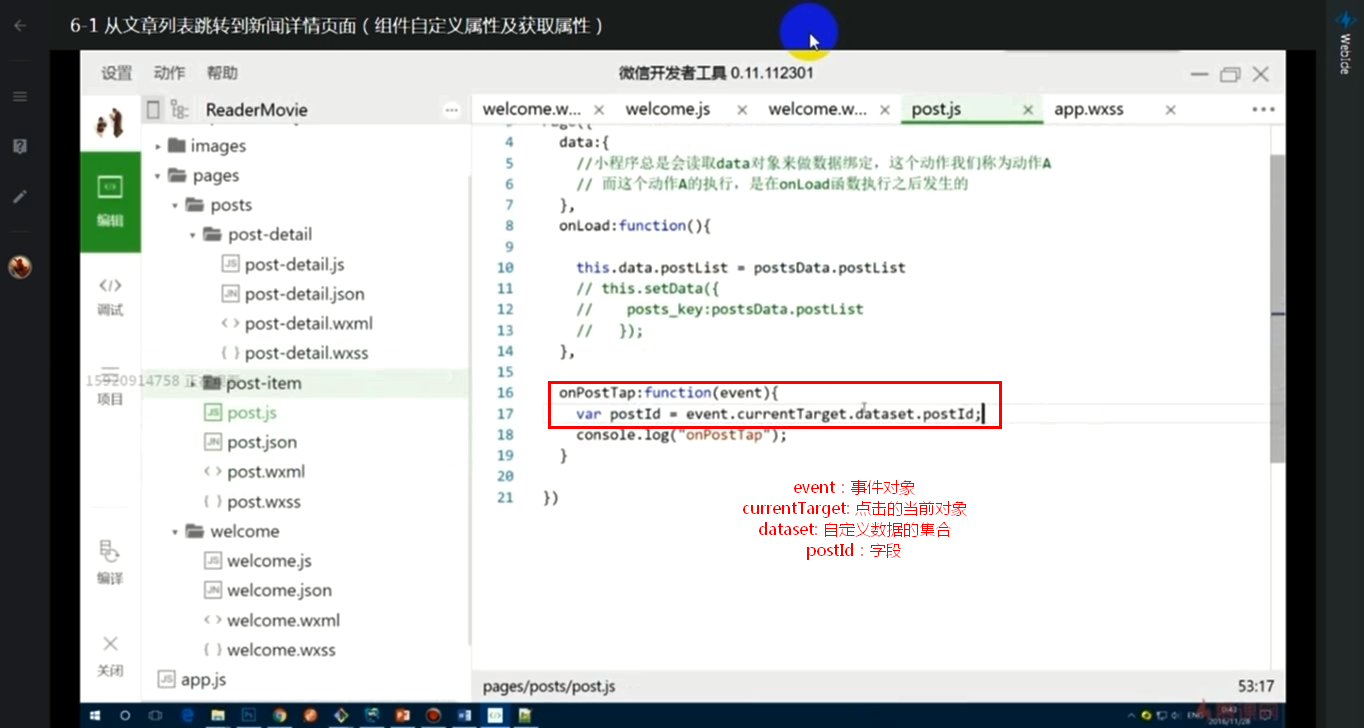Open post-detail.wxml in the file tree

(x=308, y=323)
